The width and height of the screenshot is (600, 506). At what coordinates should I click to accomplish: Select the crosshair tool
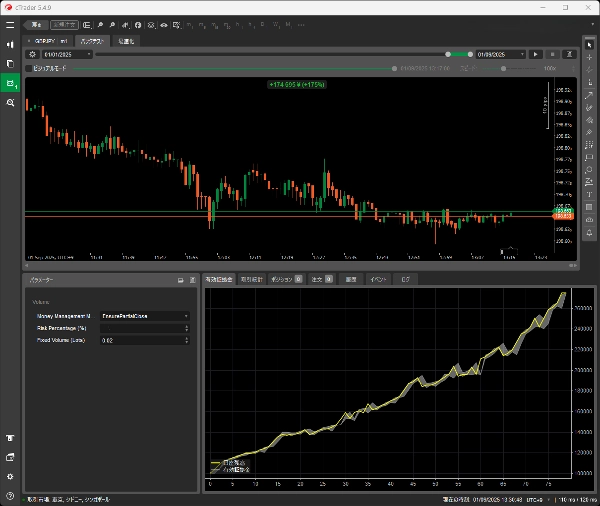[589, 57]
